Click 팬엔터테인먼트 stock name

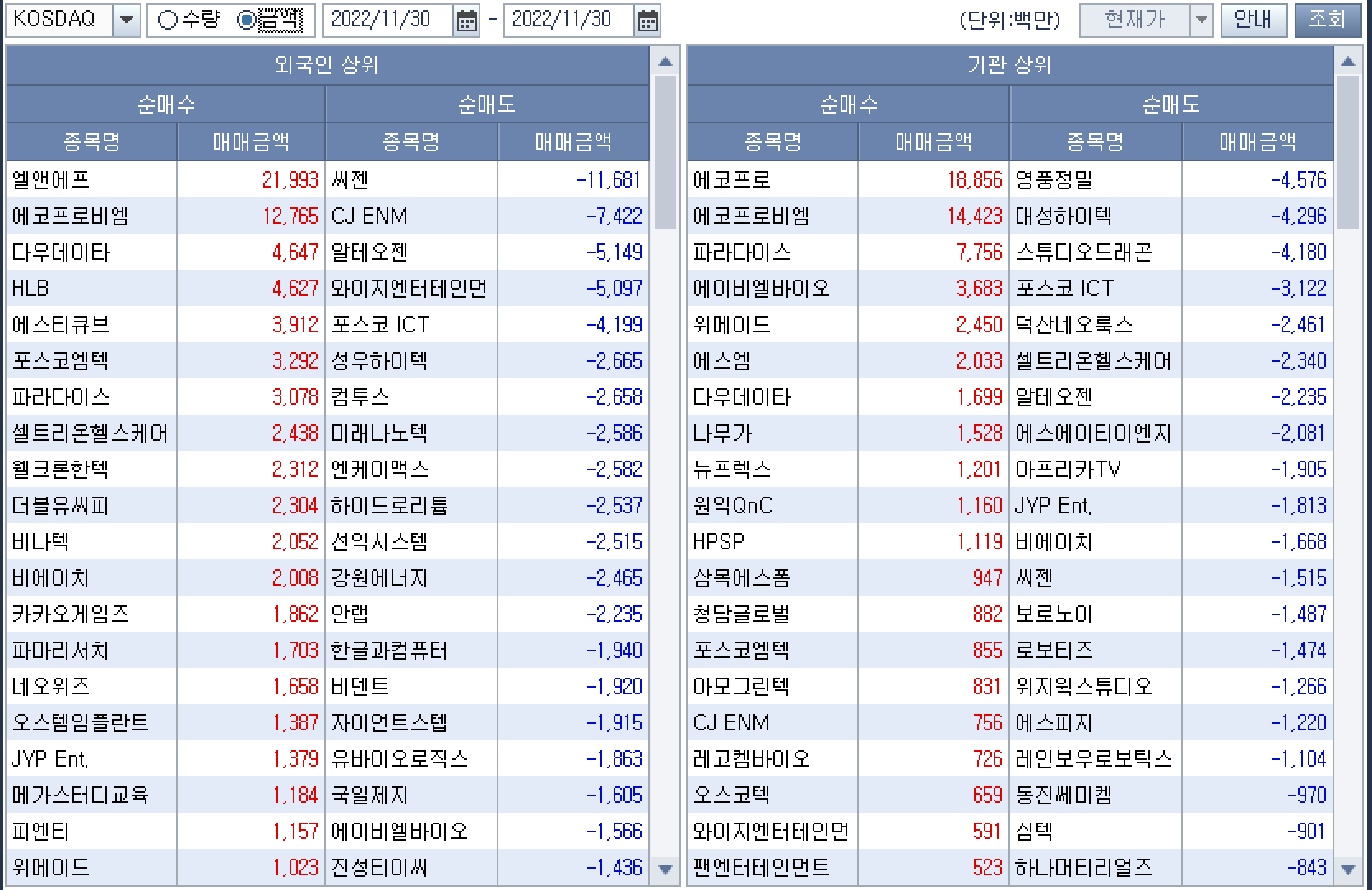[762, 867]
